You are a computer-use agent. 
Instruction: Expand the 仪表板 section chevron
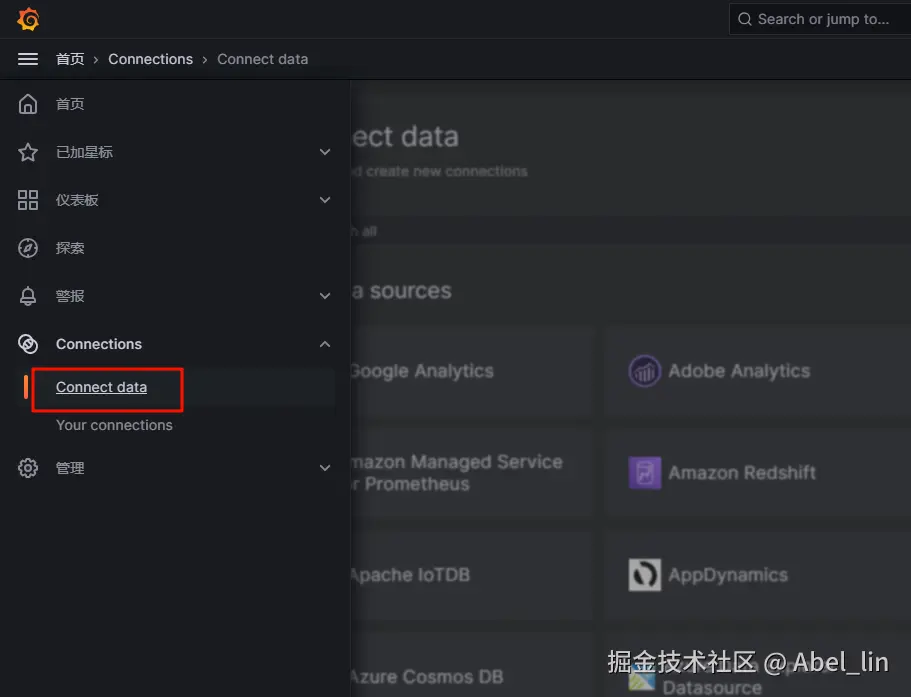coord(325,200)
